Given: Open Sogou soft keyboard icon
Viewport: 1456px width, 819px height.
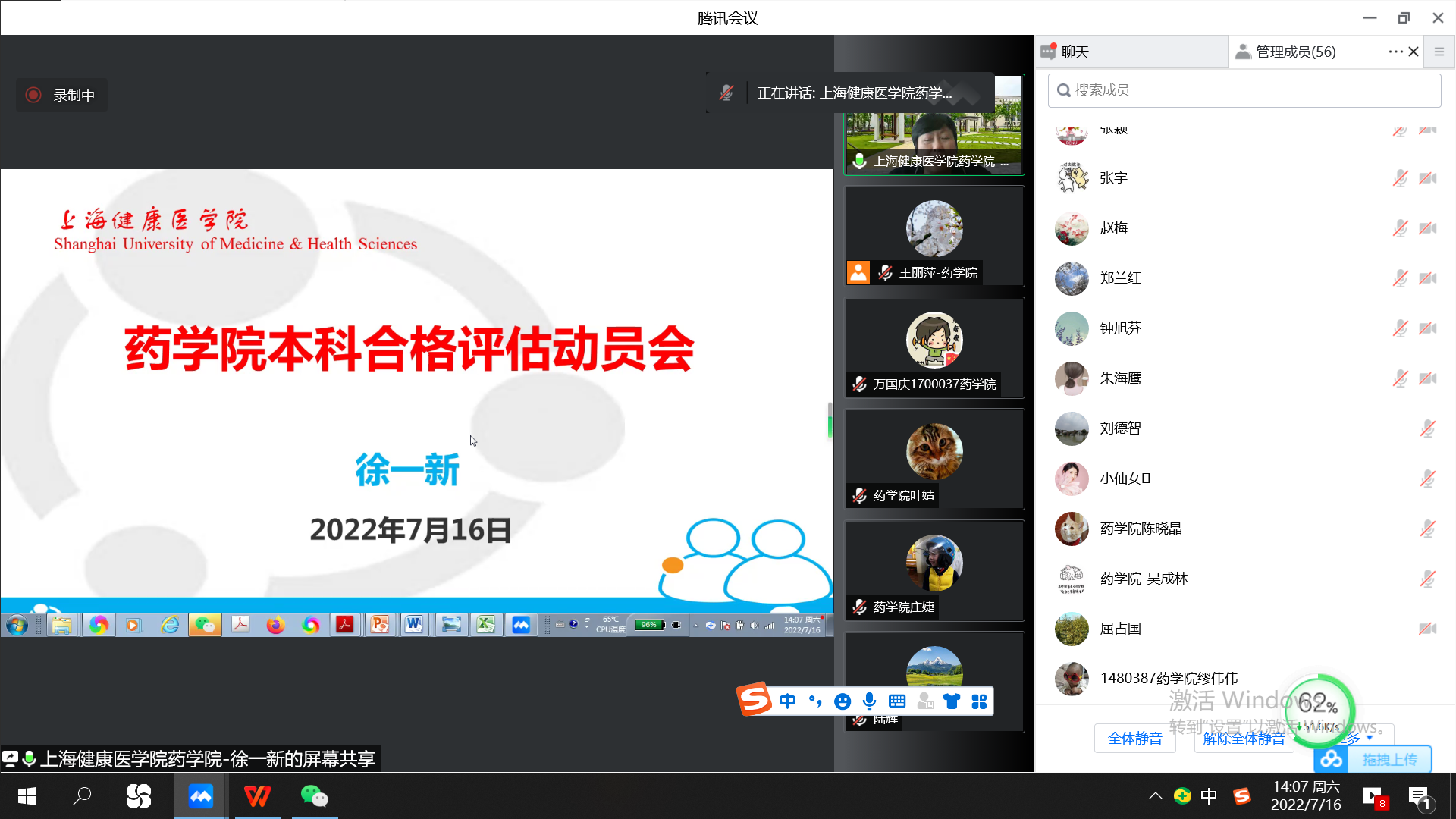Looking at the screenshot, I should (x=896, y=701).
